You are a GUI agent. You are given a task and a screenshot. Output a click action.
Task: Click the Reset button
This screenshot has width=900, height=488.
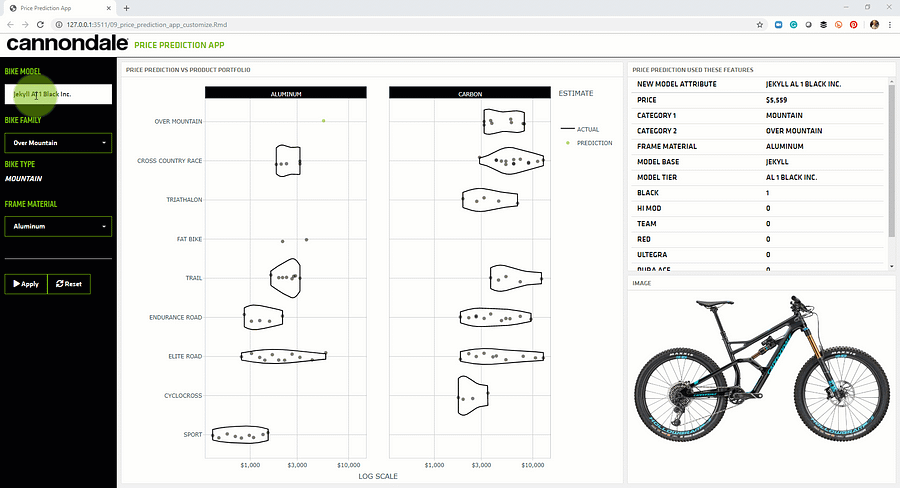click(69, 284)
